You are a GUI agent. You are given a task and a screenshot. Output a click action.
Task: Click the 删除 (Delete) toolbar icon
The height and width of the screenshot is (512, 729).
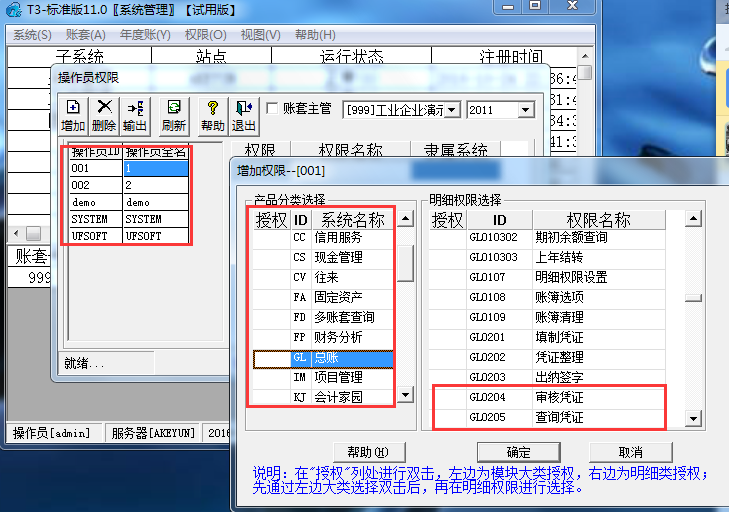tap(103, 116)
